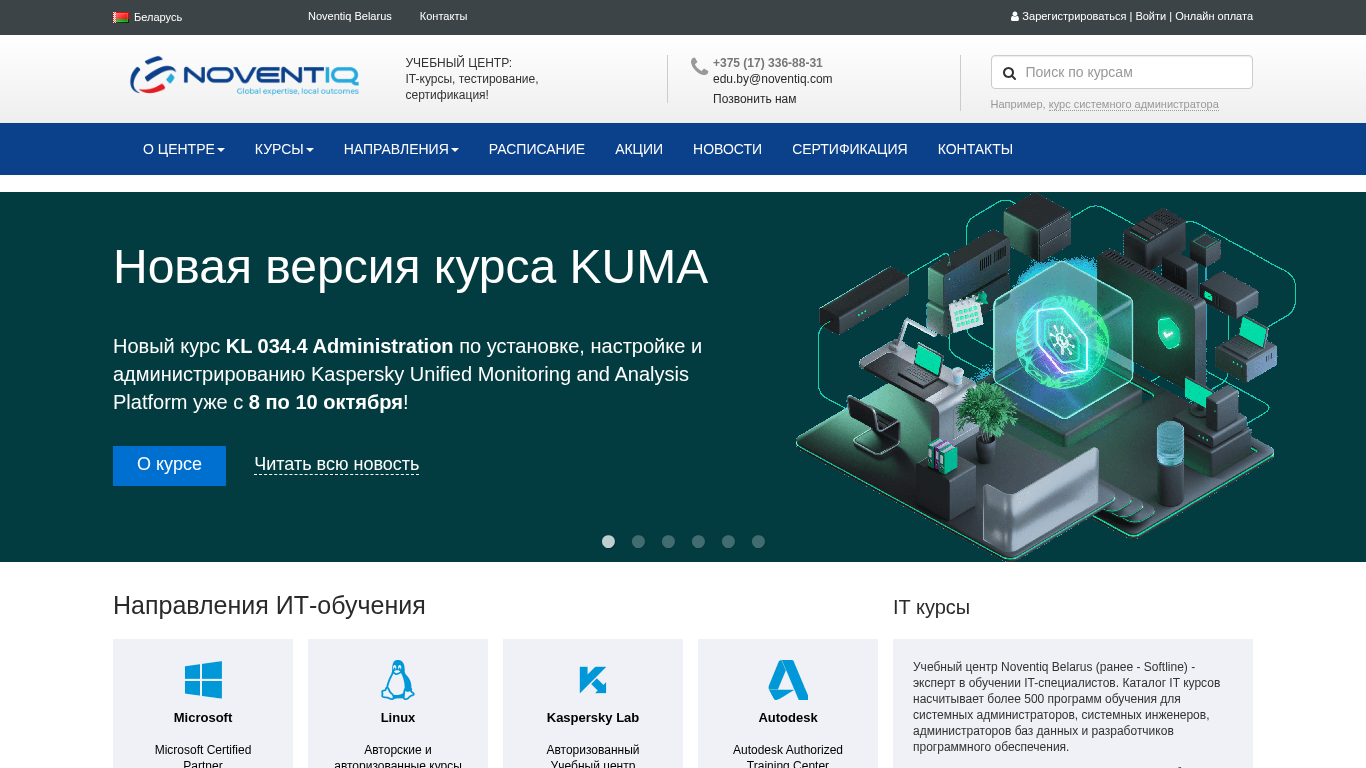Open the СЕРТИФИКАЦИЯ page

pyautogui.click(x=850, y=149)
